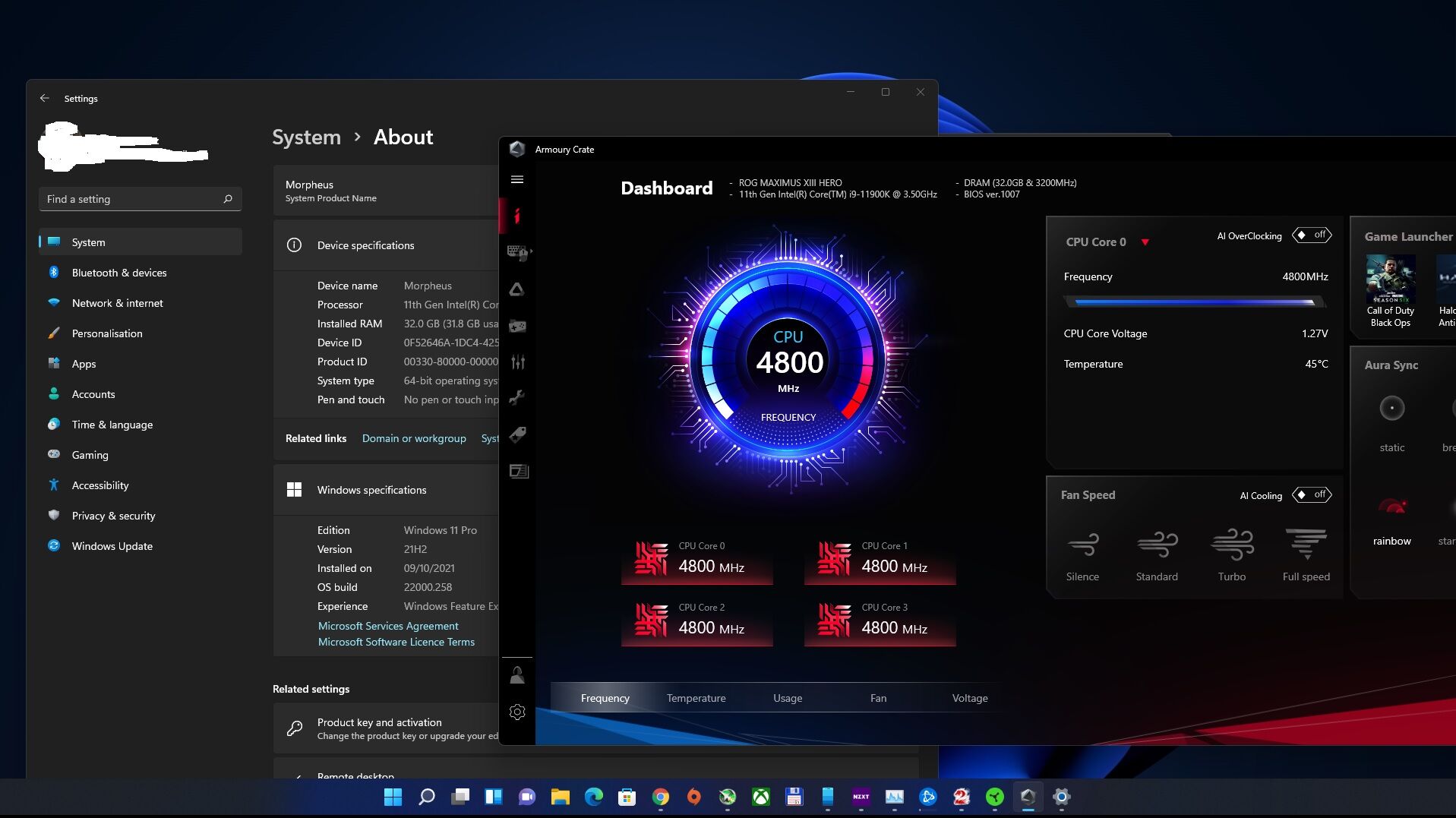Viewport: 1456px width, 818px height.
Task: Open Personalisation in Settings
Action: click(141, 333)
